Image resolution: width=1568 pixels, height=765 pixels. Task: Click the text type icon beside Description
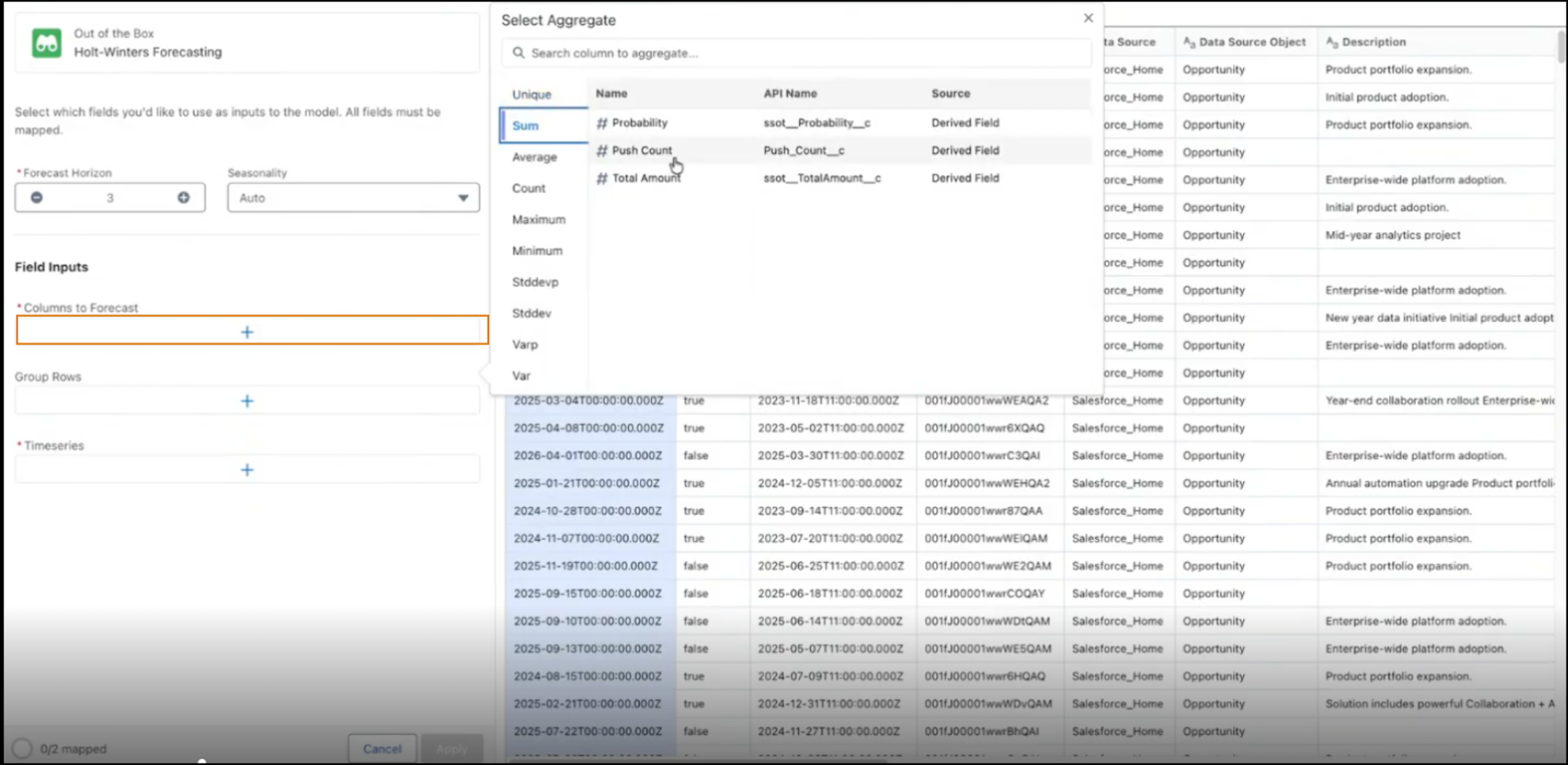(x=1332, y=42)
